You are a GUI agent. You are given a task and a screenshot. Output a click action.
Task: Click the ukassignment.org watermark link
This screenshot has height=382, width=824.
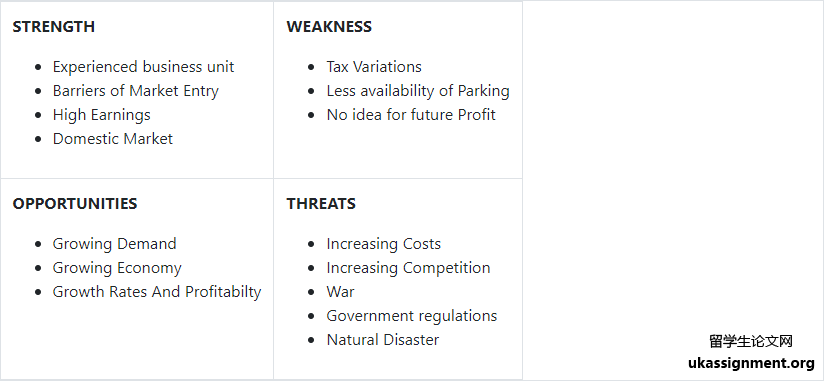tap(751, 363)
